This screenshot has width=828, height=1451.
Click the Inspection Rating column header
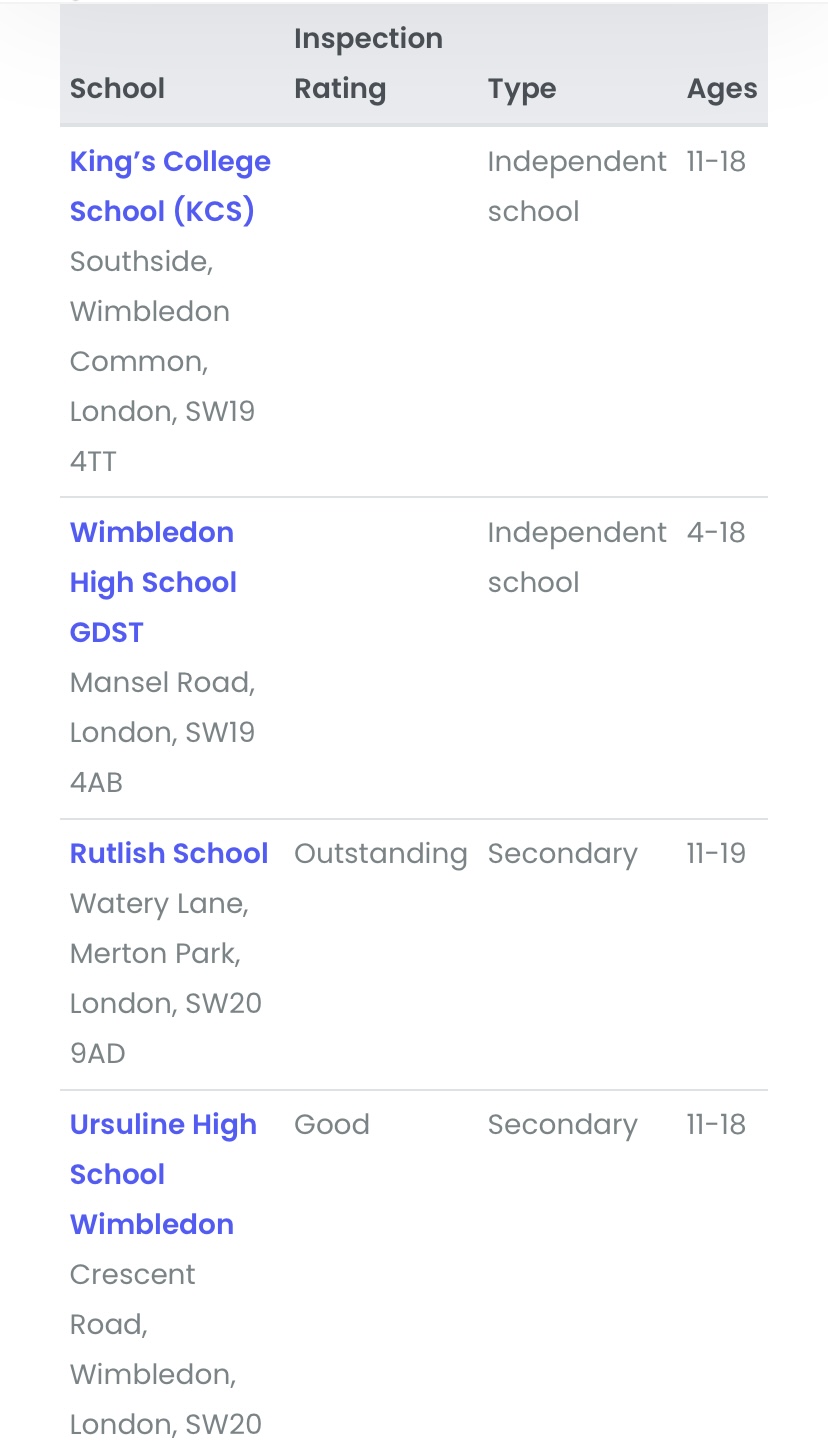coord(368,64)
